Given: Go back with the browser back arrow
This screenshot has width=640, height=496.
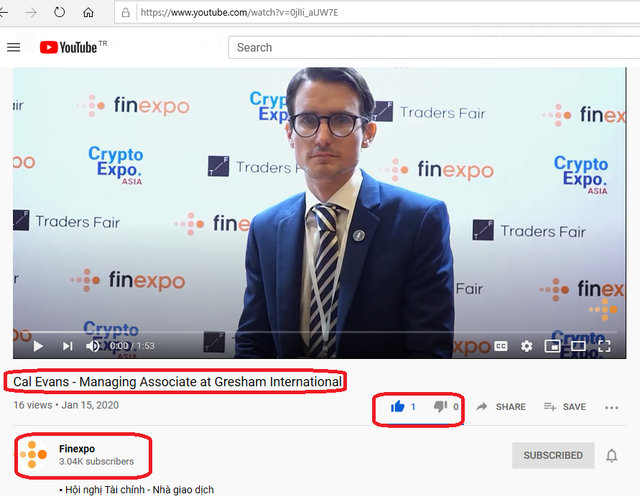Looking at the screenshot, I should pyautogui.click(x=3, y=13).
